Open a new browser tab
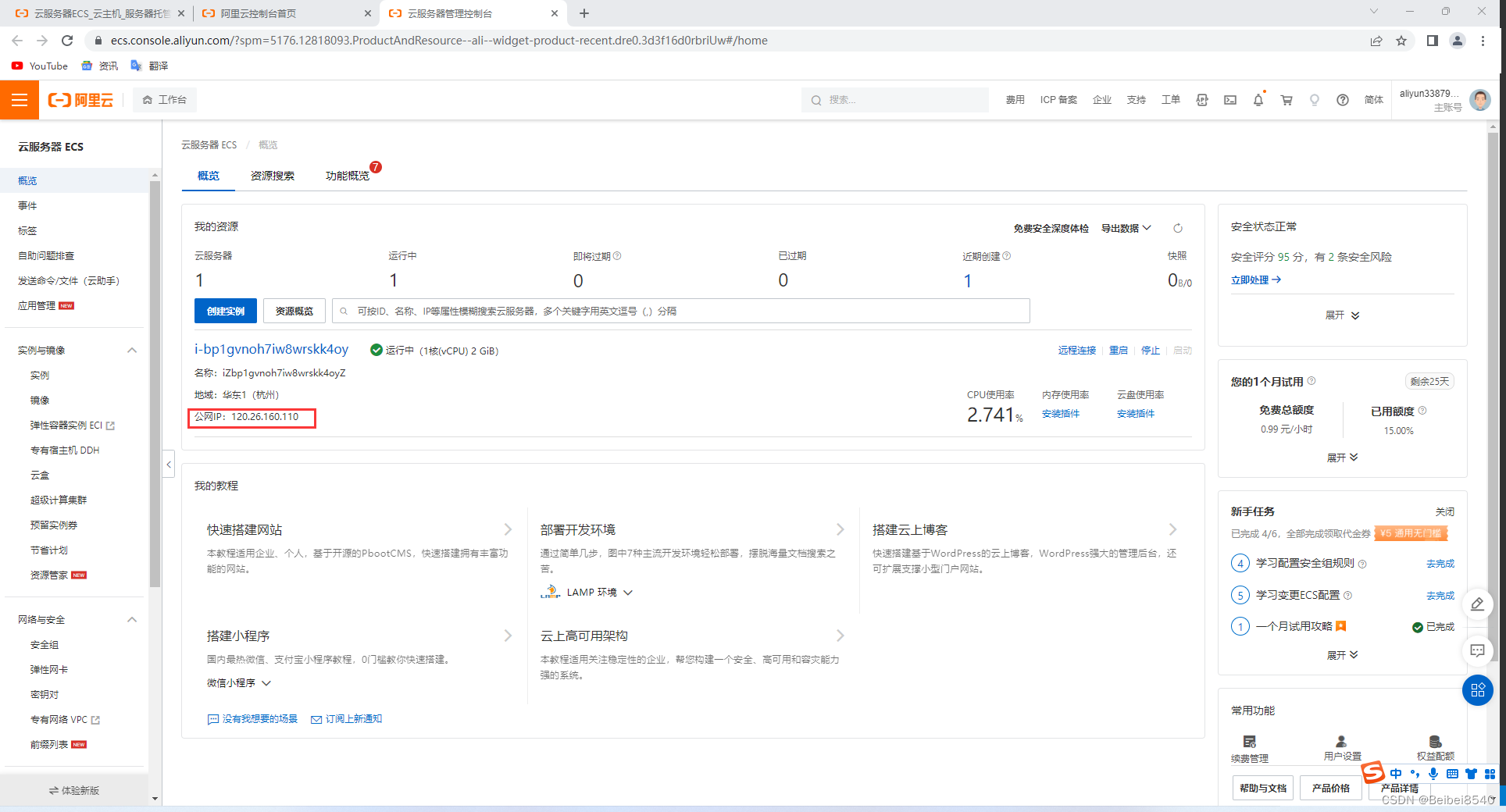 click(x=584, y=13)
